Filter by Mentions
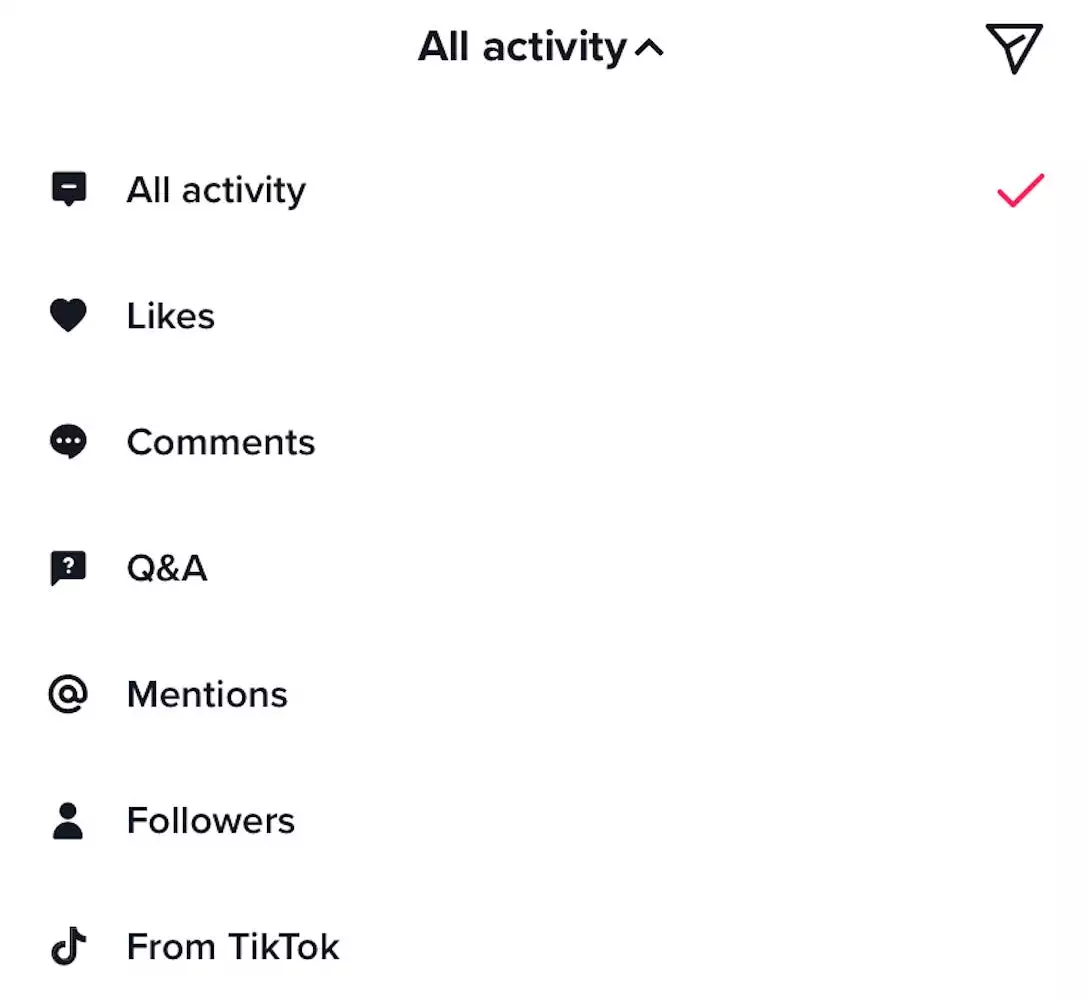 (x=207, y=694)
